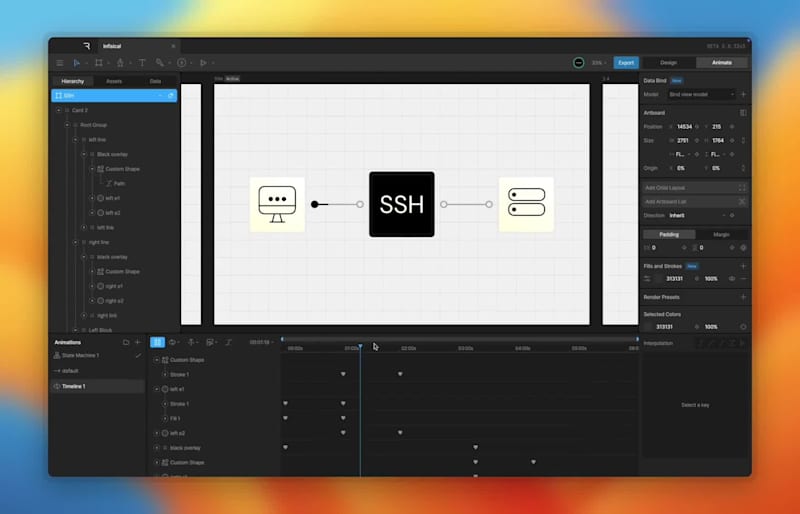
Task: Open the hamburger menu in the toolbar
Action: pos(60,63)
